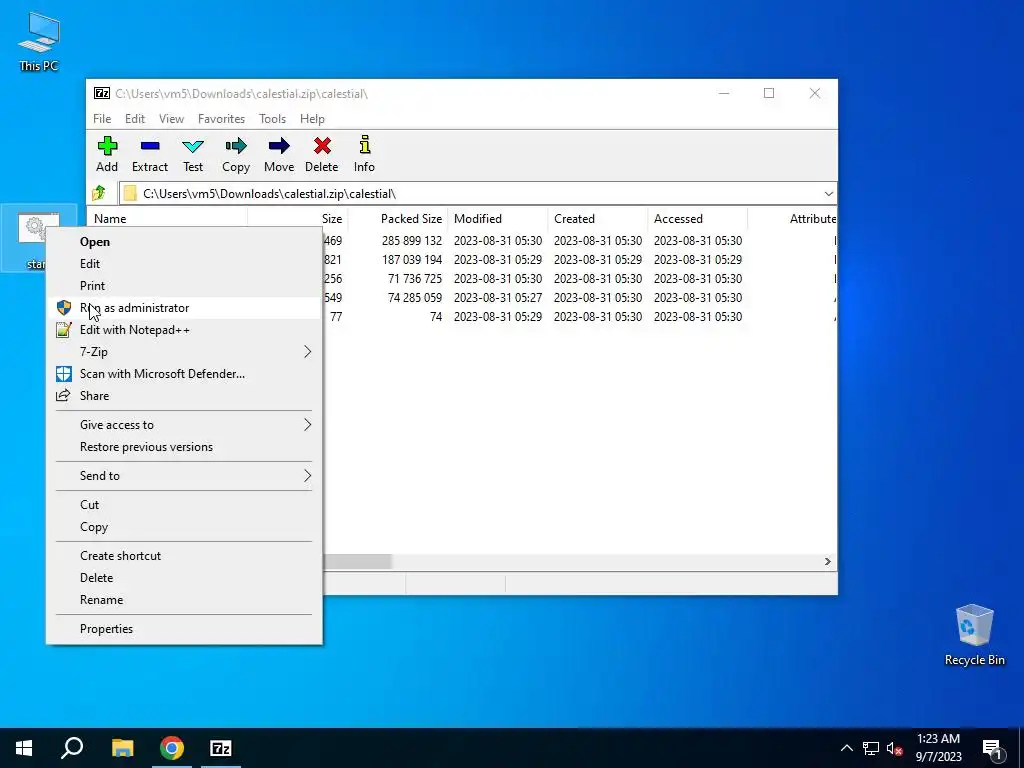Choose Edit in the context menu
1024x768 pixels.
[x=184, y=264]
